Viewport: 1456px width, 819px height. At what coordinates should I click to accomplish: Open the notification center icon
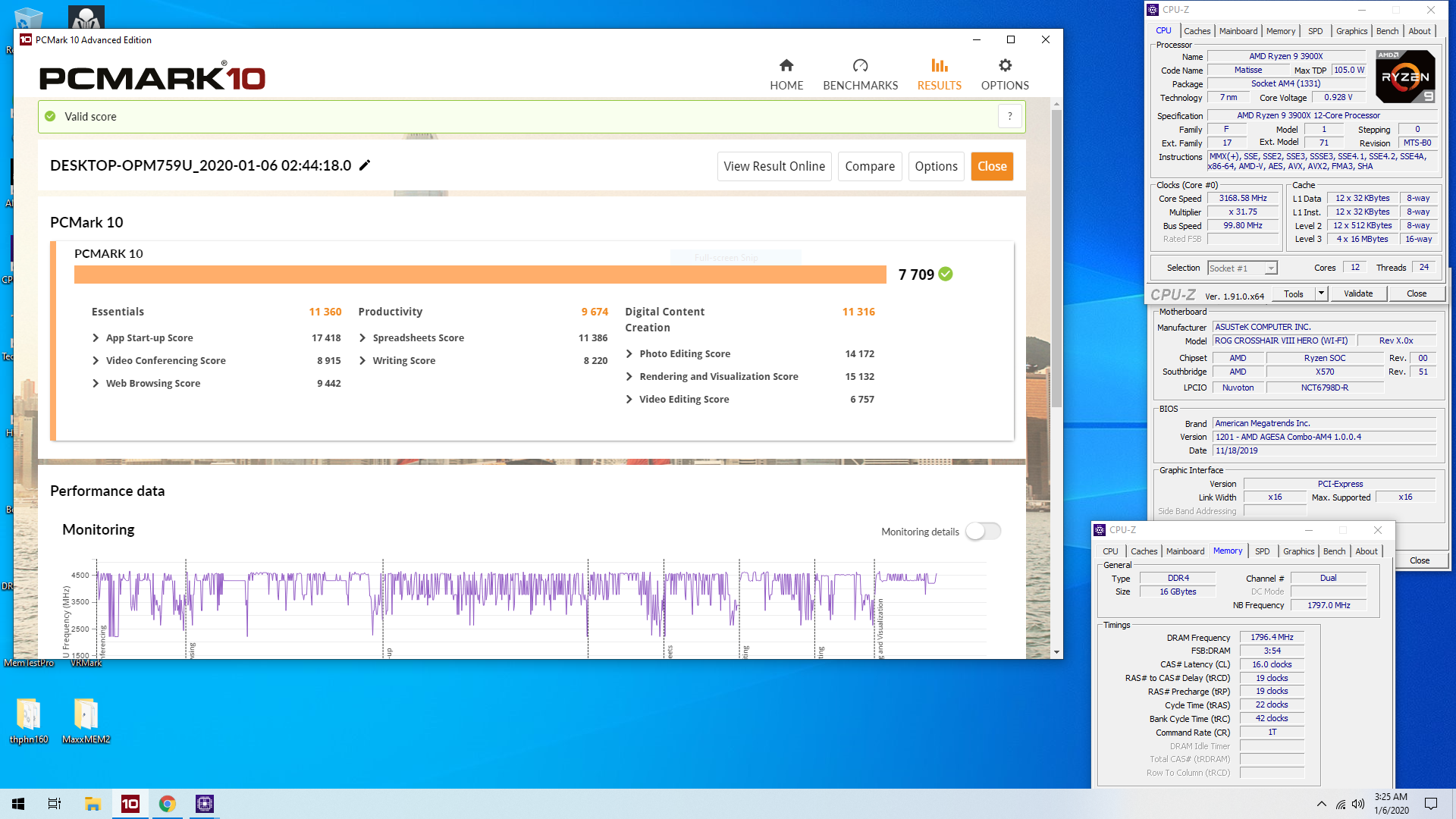coord(1431,804)
